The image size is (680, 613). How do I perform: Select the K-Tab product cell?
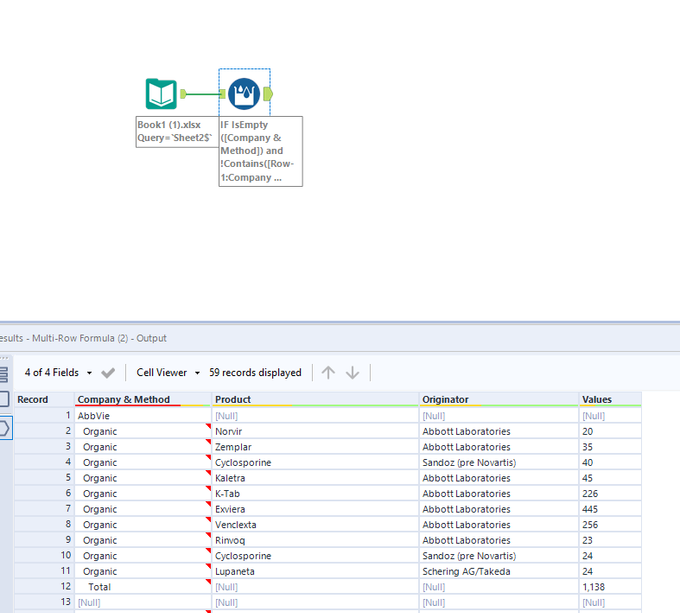315,494
